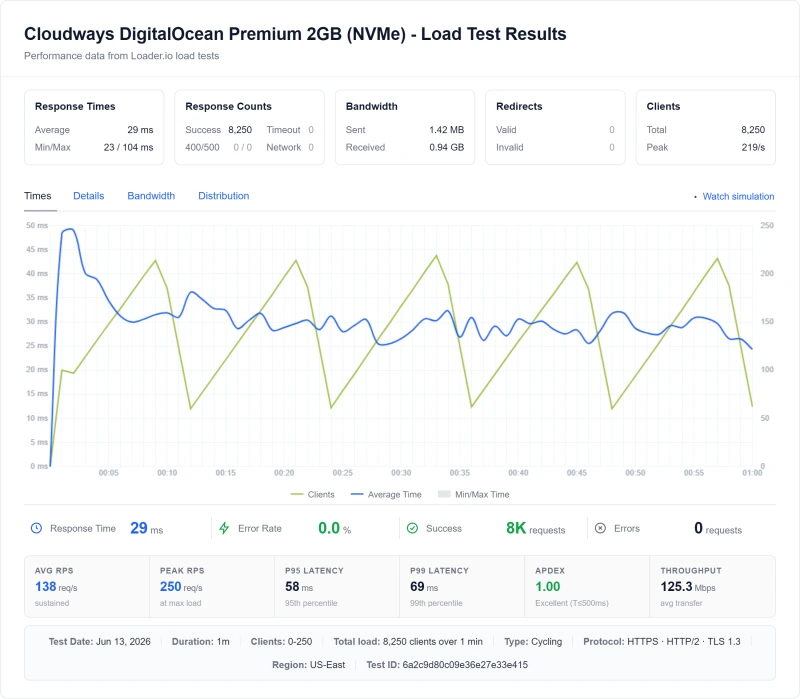This screenshot has height=699, width=800.
Task: Open the Distribution tab
Action: pyautogui.click(x=223, y=196)
